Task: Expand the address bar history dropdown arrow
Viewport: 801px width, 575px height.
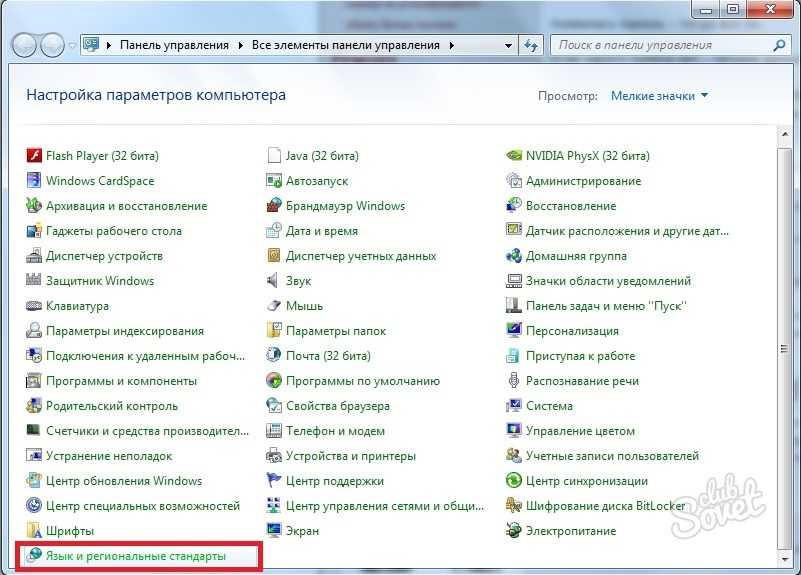Action: click(x=508, y=45)
